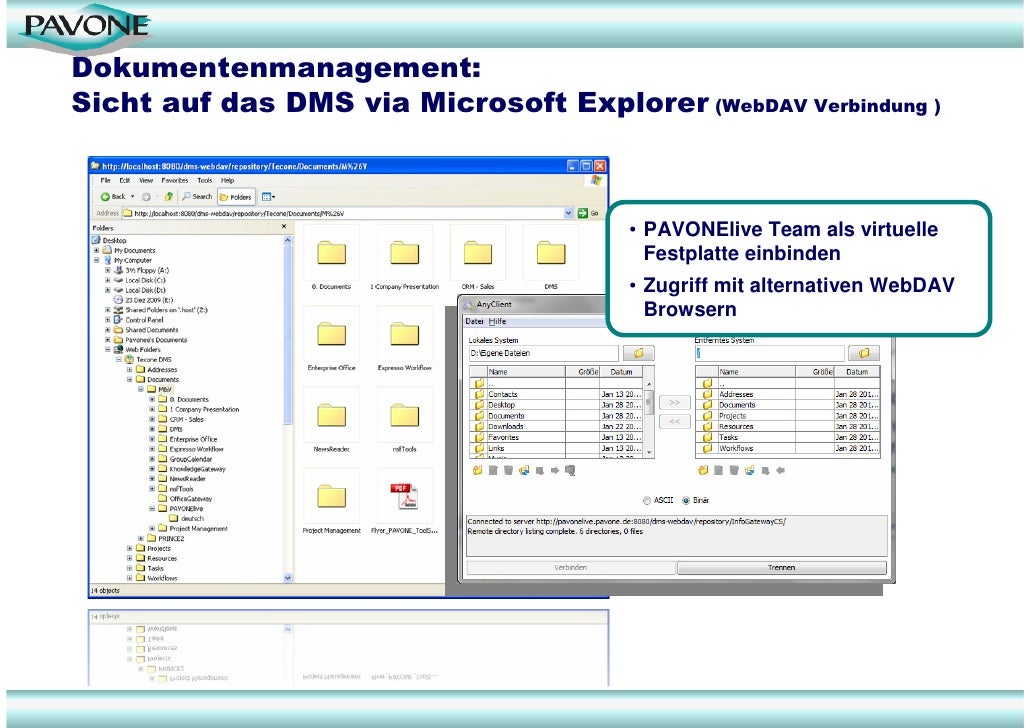
Task: Click the Up folder icon in Explorer
Action: (x=169, y=196)
